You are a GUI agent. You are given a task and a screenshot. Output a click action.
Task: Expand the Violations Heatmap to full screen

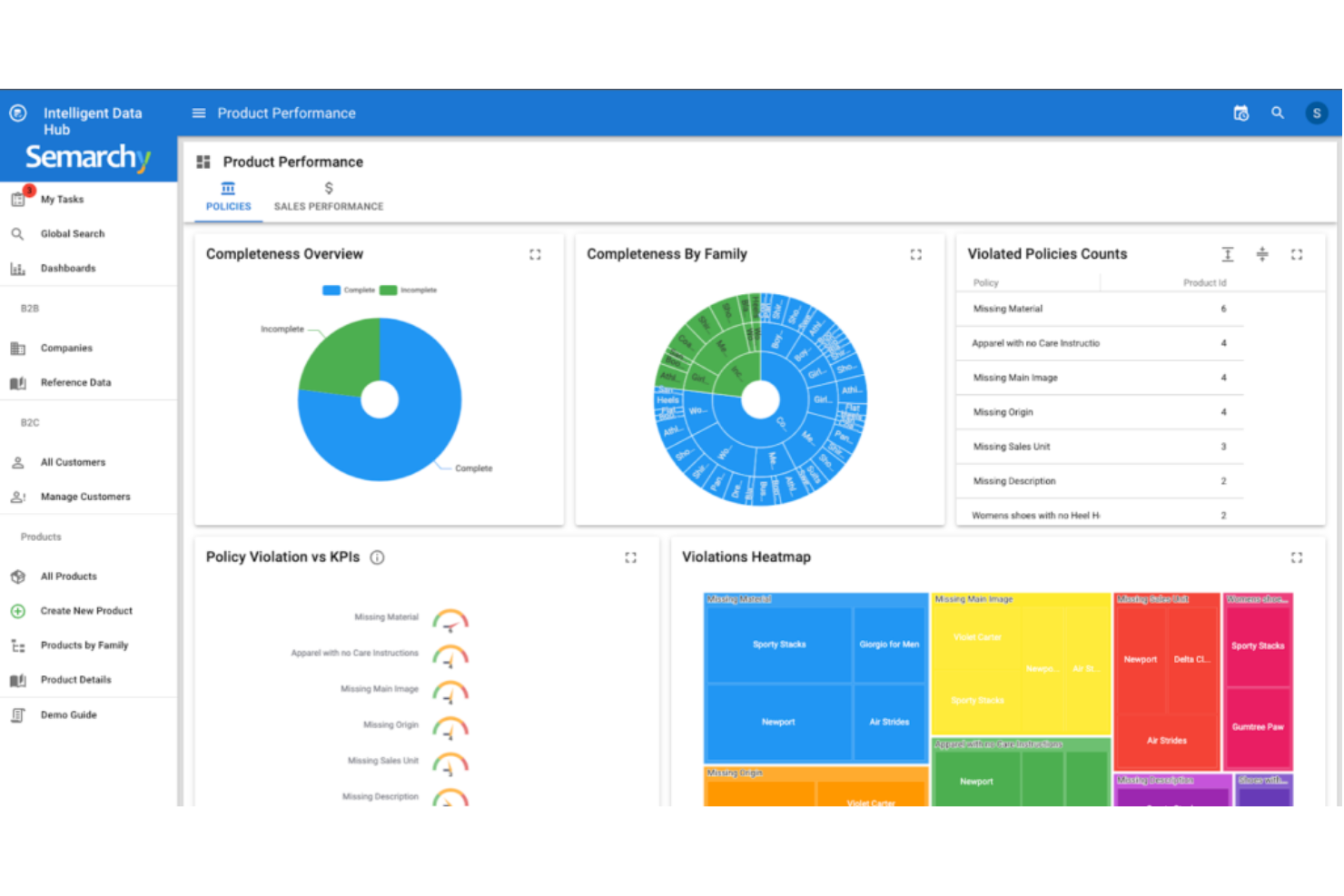[x=1297, y=557]
